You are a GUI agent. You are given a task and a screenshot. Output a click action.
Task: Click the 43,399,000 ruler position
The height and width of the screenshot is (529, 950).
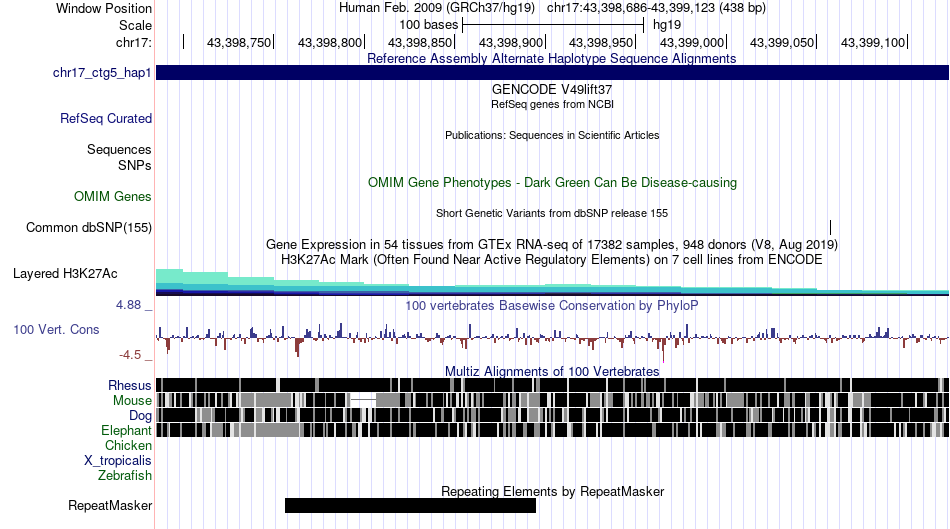point(693,42)
